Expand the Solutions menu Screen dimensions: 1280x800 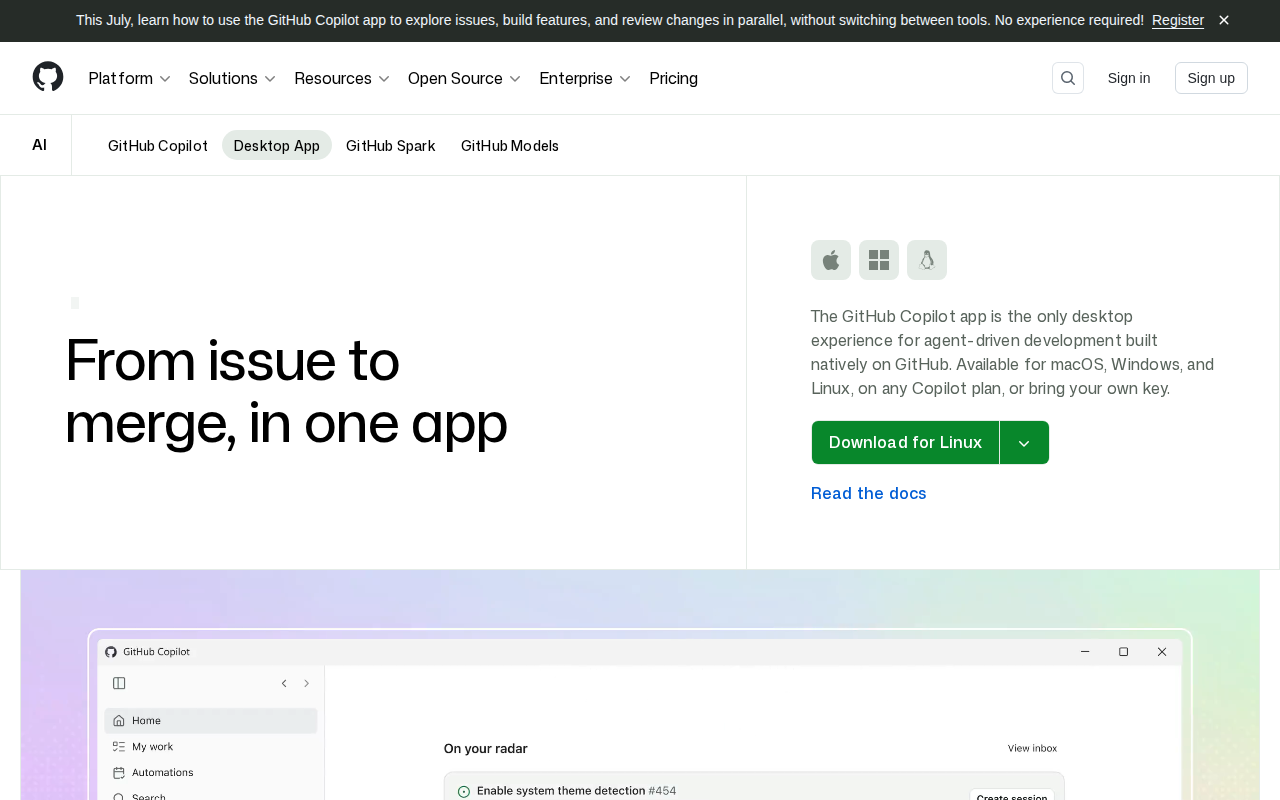click(232, 78)
